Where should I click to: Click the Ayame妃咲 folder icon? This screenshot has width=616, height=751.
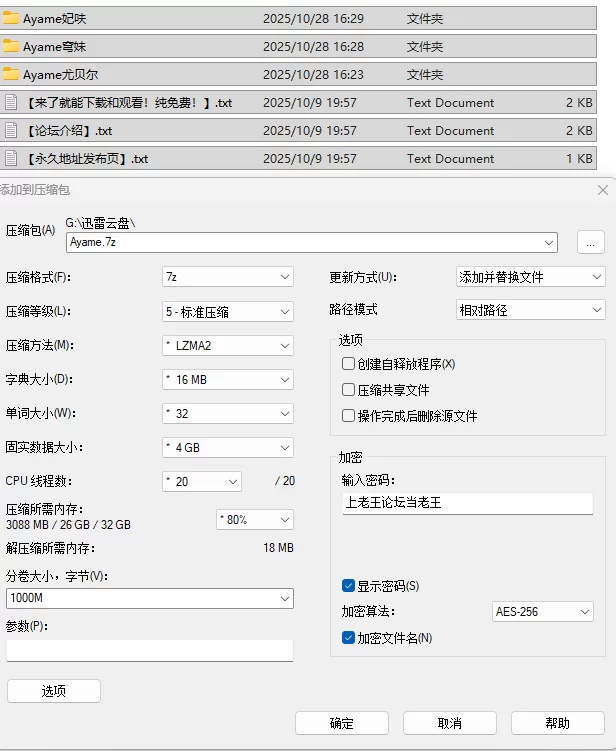(x=11, y=18)
